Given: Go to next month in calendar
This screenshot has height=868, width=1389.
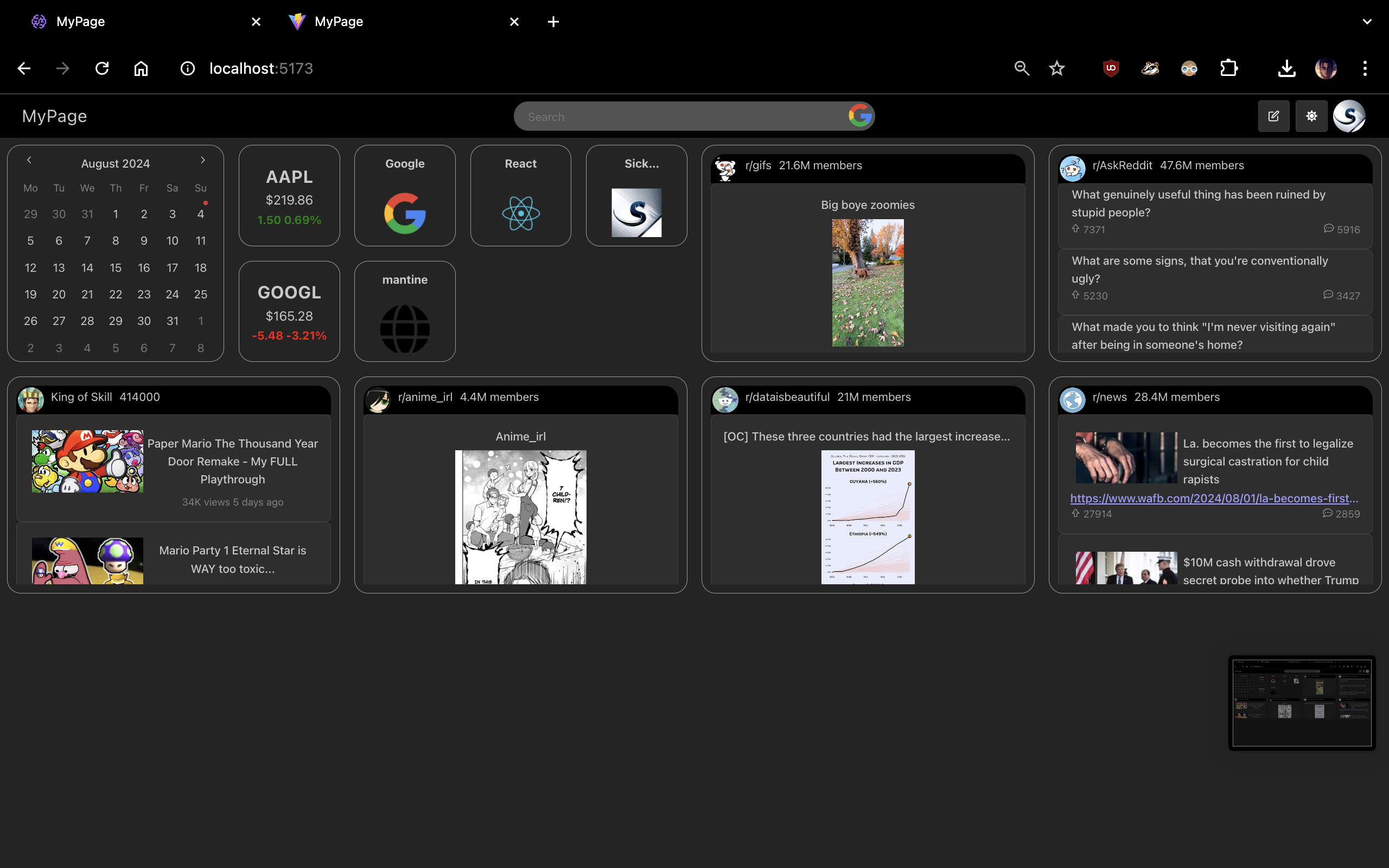Looking at the screenshot, I should coord(202,160).
